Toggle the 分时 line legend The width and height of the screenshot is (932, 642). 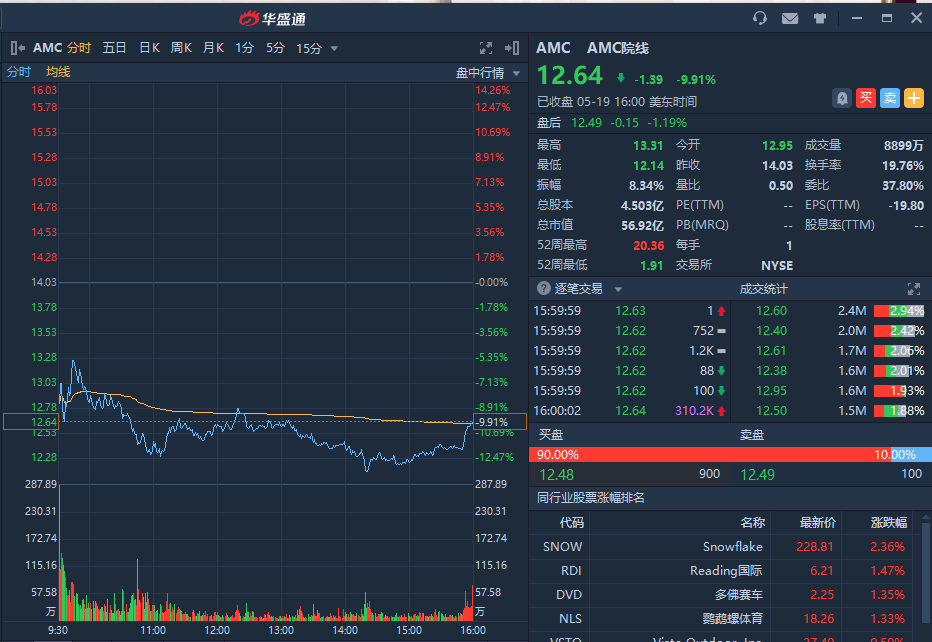point(18,72)
